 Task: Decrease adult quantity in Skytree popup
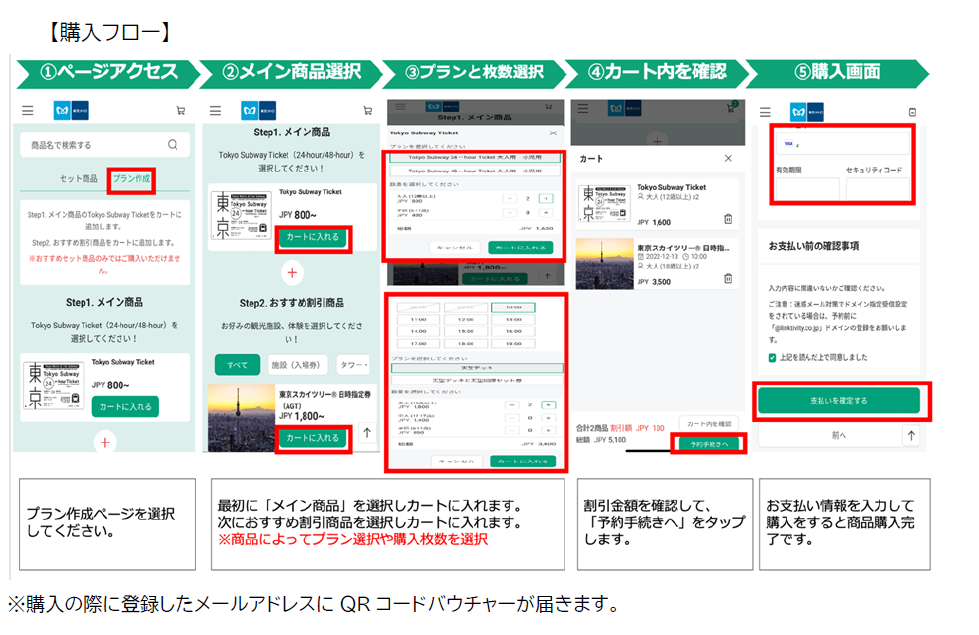coord(512,405)
